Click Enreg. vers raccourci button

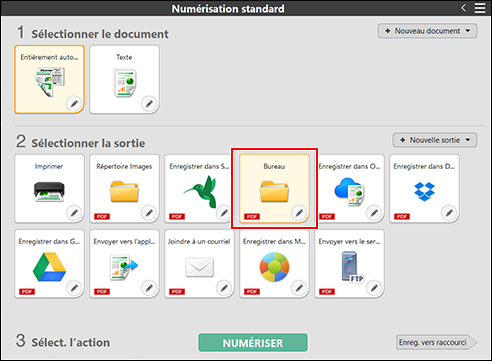point(436,342)
